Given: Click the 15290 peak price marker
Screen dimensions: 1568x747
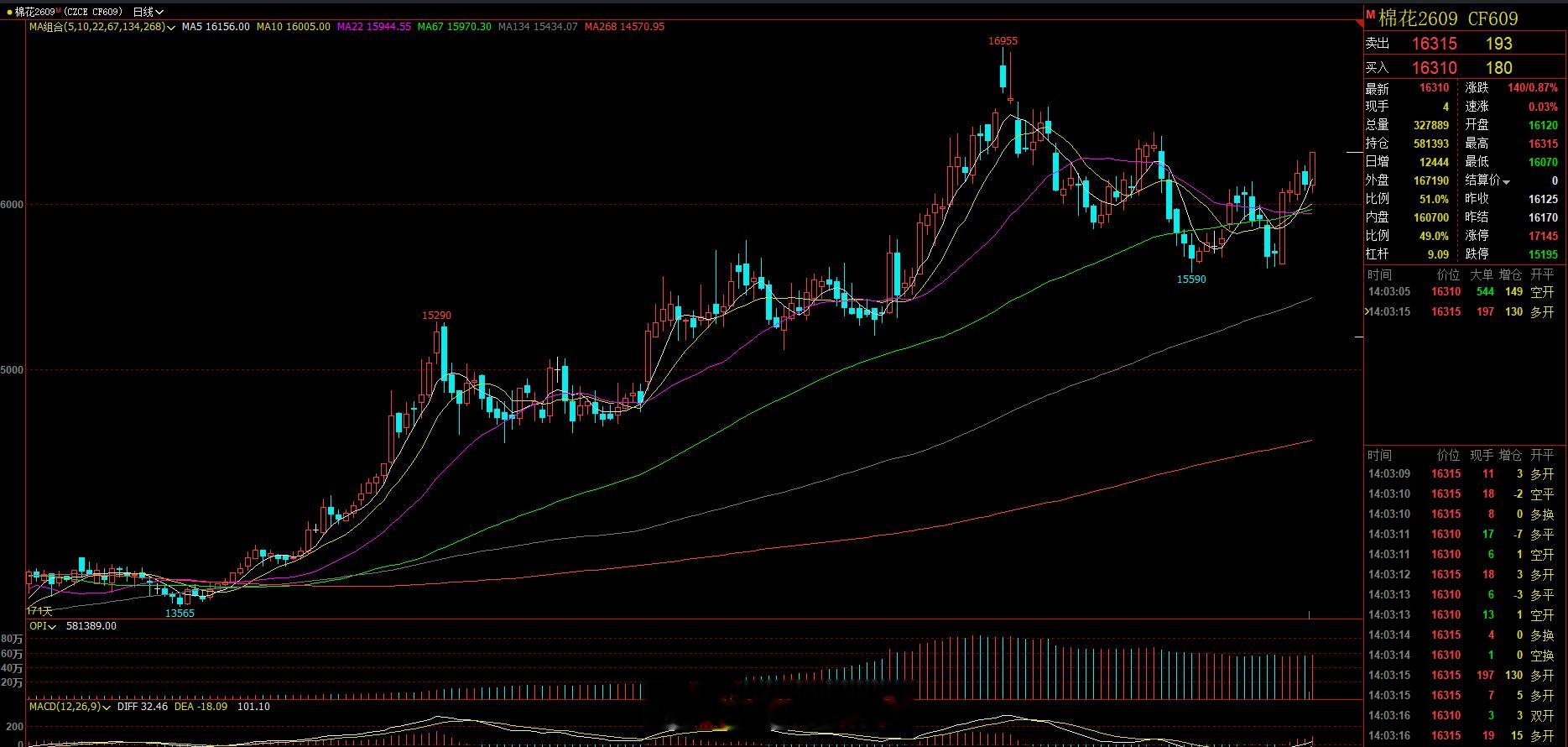Looking at the screenshot, I should [436, 316].
